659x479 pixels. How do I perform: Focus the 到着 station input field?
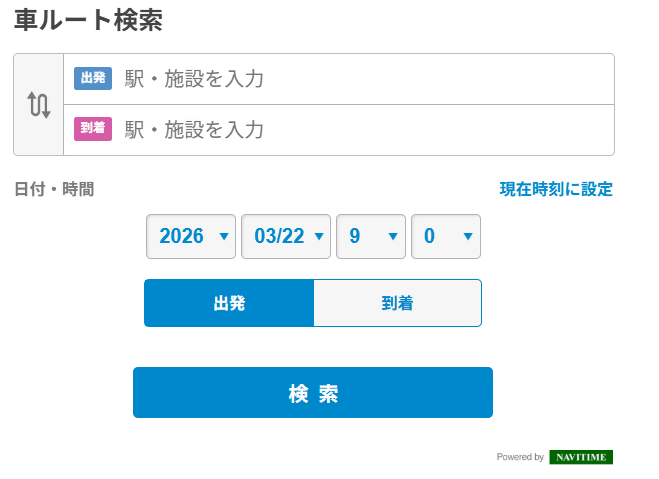point(360,130)
